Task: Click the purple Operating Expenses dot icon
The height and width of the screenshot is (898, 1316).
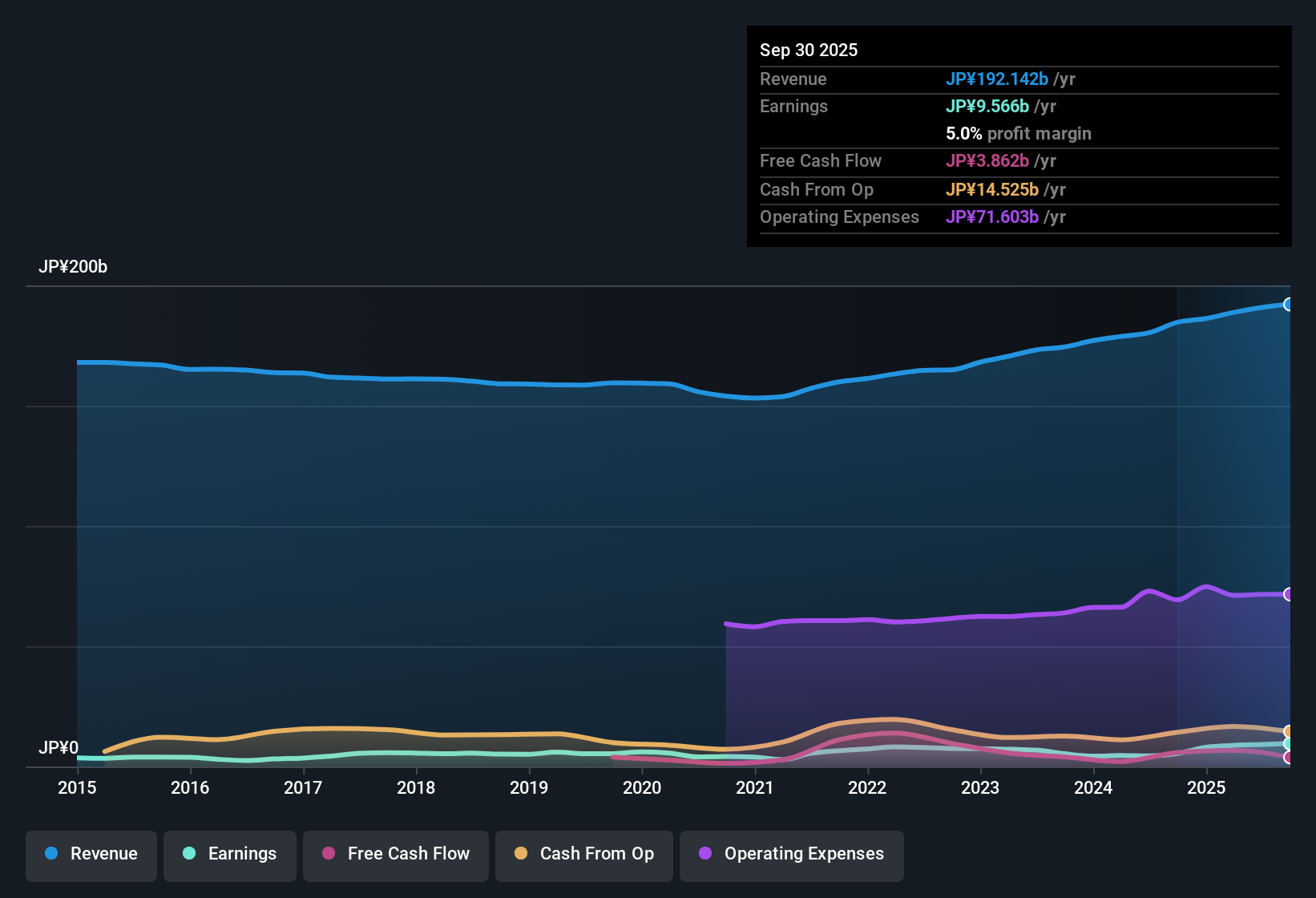Action: [704, 854]
